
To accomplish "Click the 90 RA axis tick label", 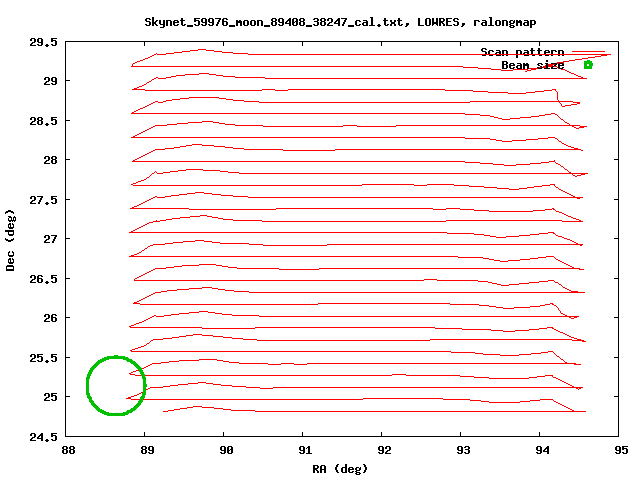I will 226,450.
